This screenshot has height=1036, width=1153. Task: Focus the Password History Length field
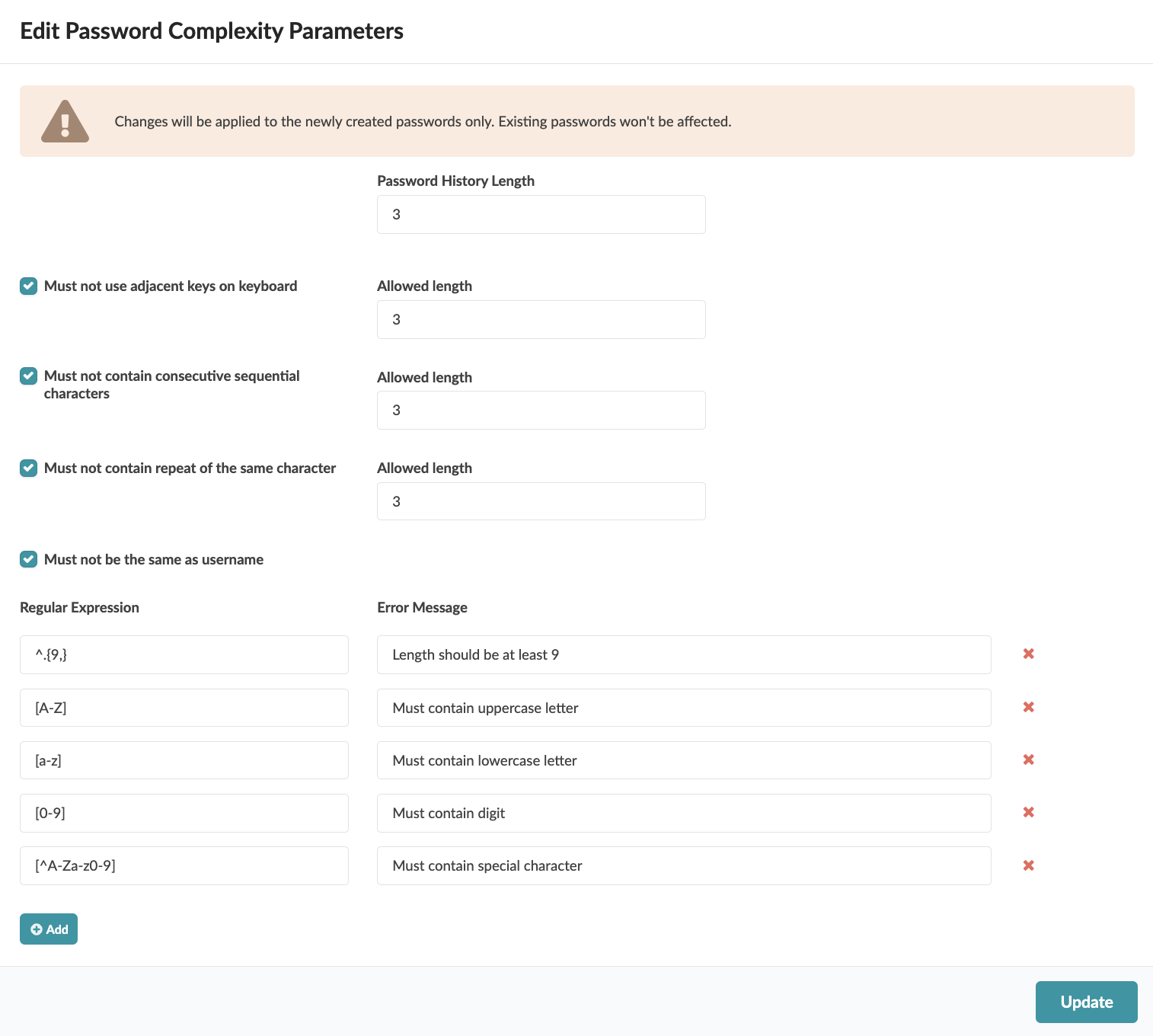tap(541, 215)
